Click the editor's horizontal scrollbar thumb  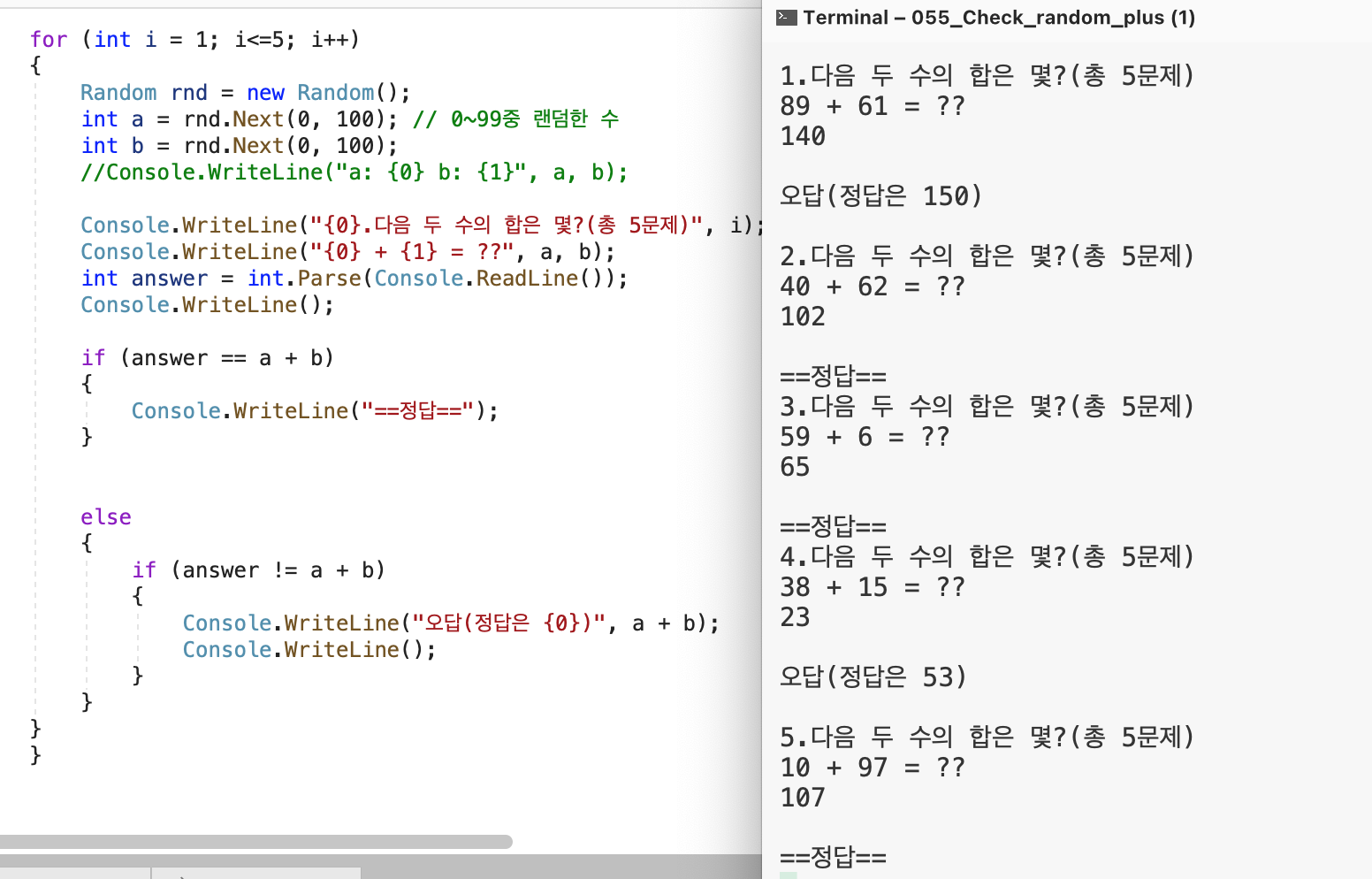[256, 842]
